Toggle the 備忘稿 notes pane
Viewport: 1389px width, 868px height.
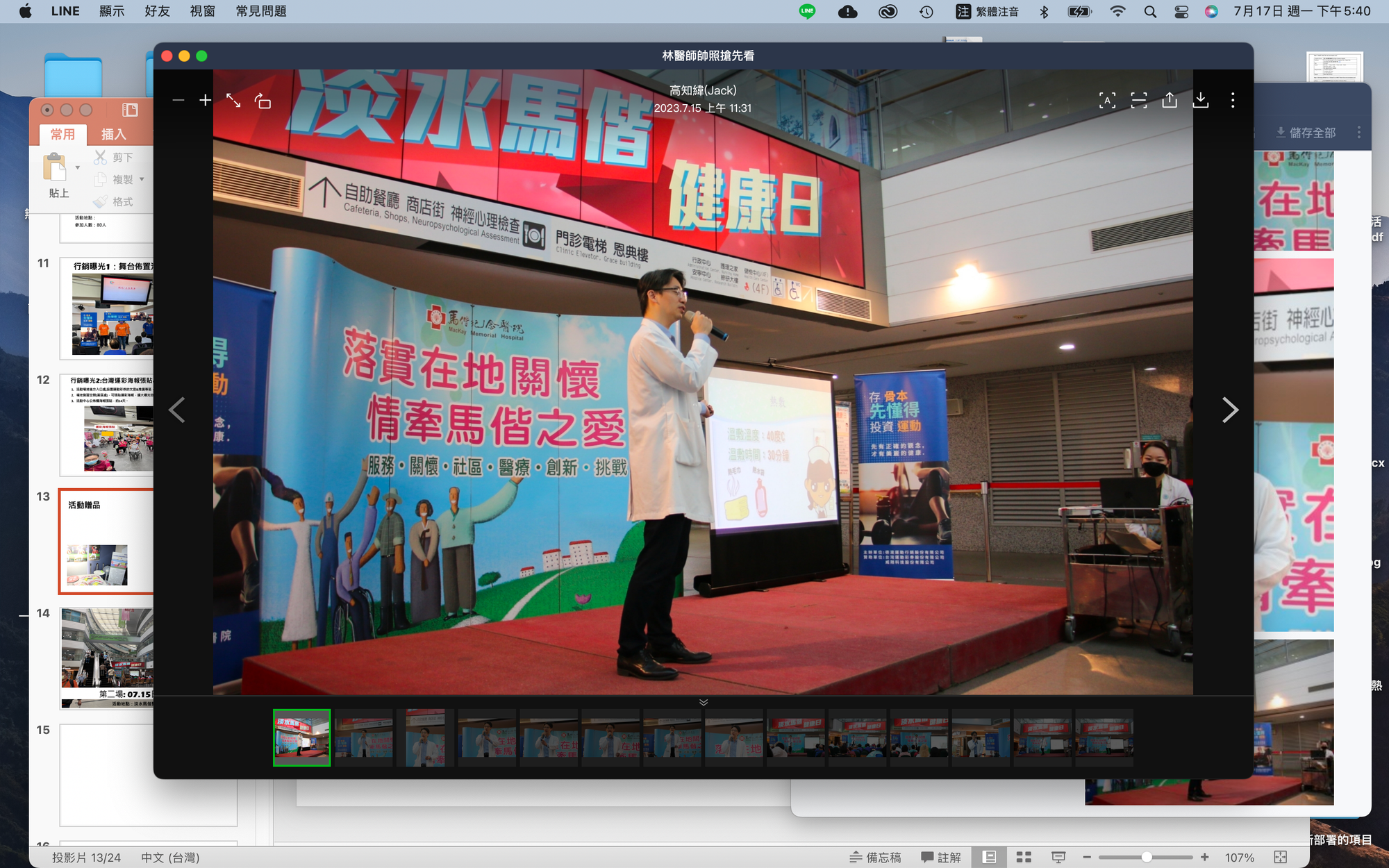[x=875, y=858]
